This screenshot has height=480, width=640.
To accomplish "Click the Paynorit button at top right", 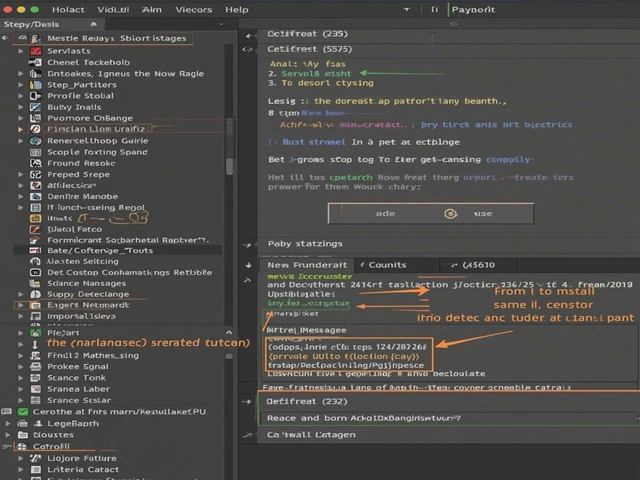I will [473, 9].
